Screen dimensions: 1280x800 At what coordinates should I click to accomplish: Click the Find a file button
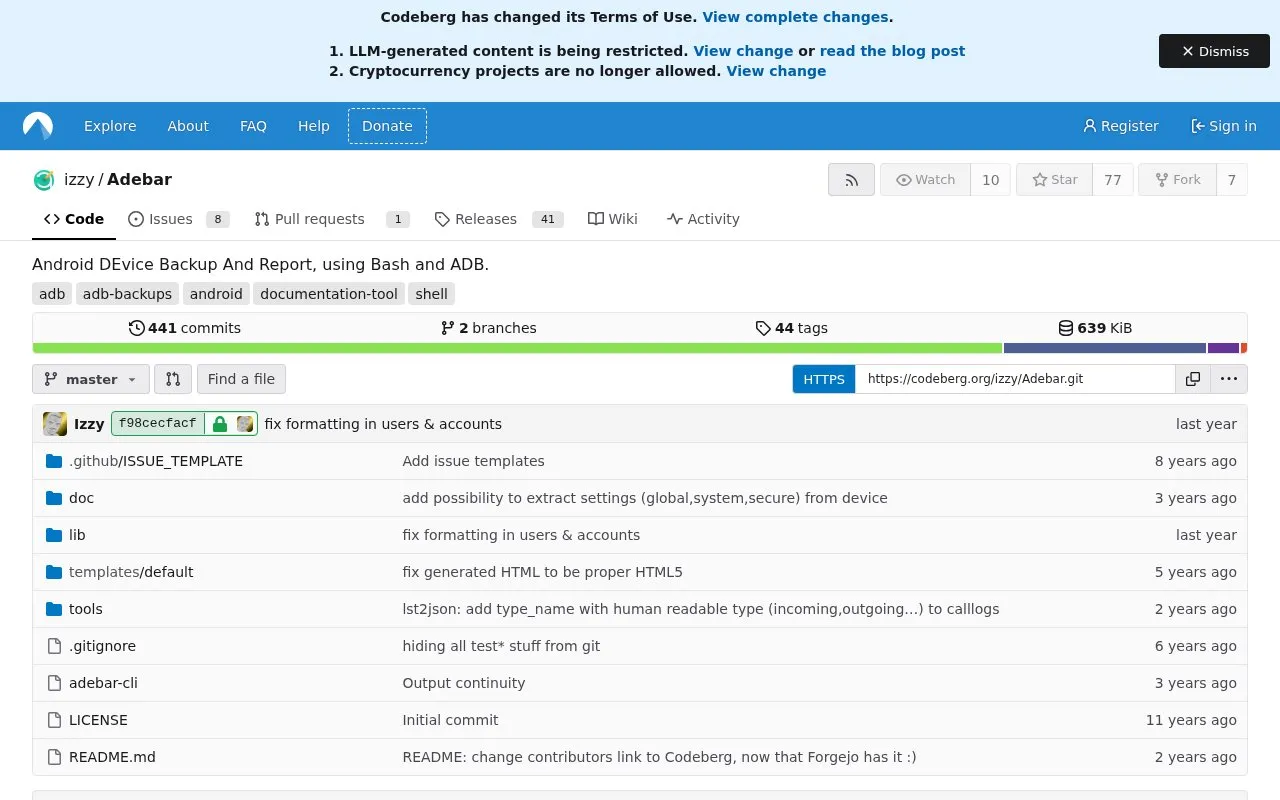(241, 379)
